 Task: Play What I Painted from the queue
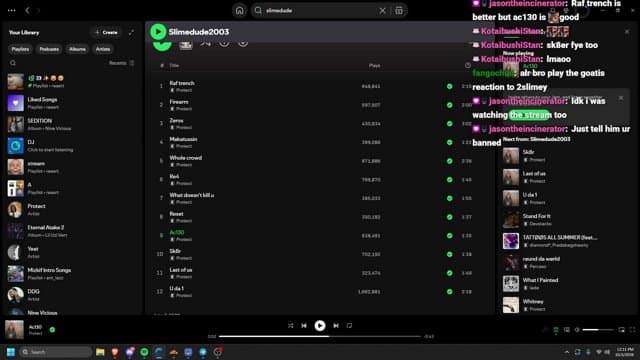(x=565, y=284)
